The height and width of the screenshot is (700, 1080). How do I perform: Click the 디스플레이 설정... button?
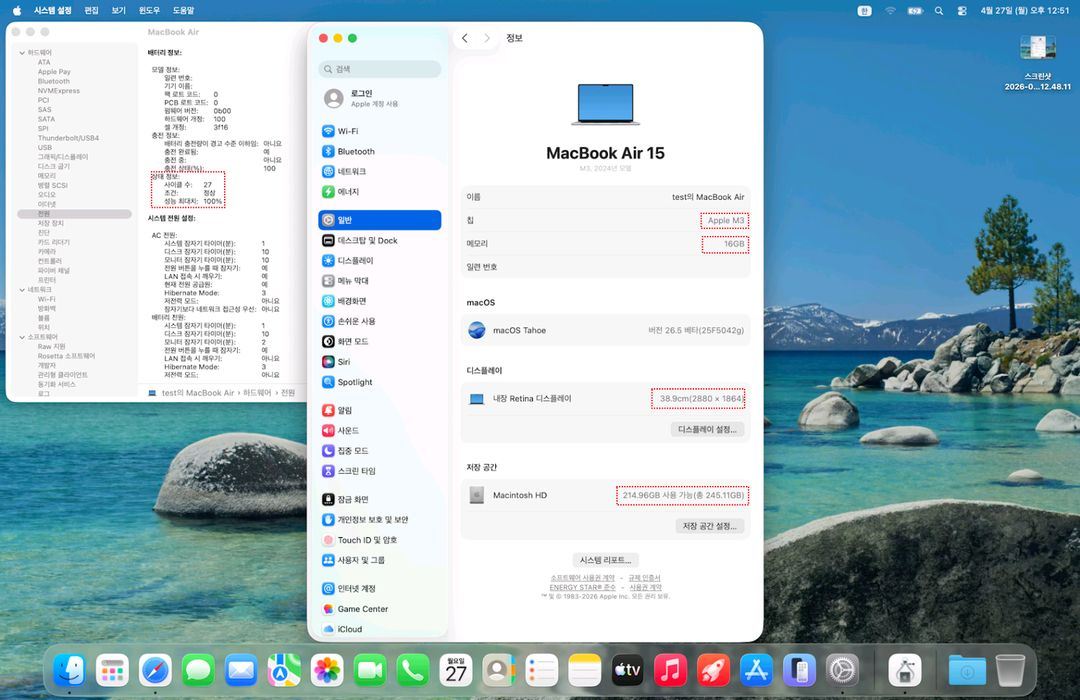tap(707, 429)
